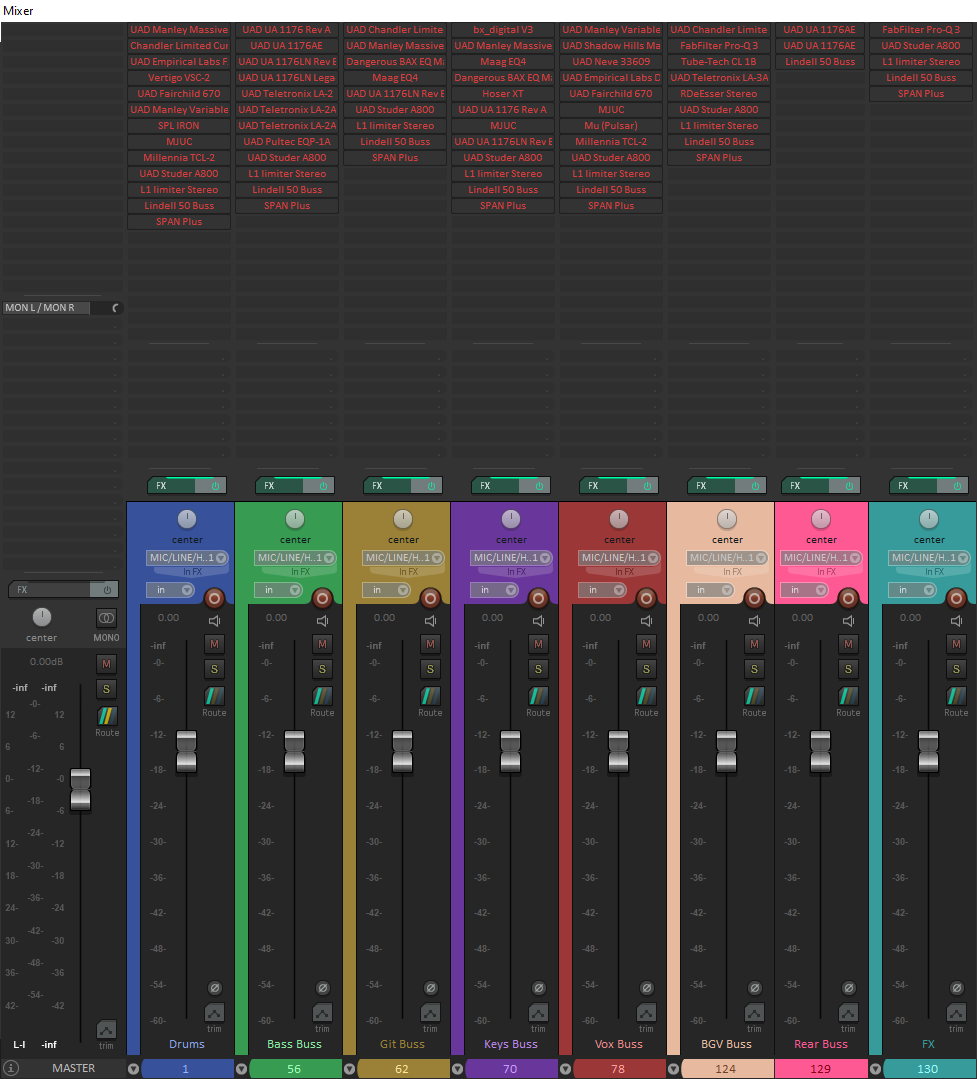This screenshot has height=1079, width=977.
Task: Mute the Keys Buss
Action: click(538, 644)
